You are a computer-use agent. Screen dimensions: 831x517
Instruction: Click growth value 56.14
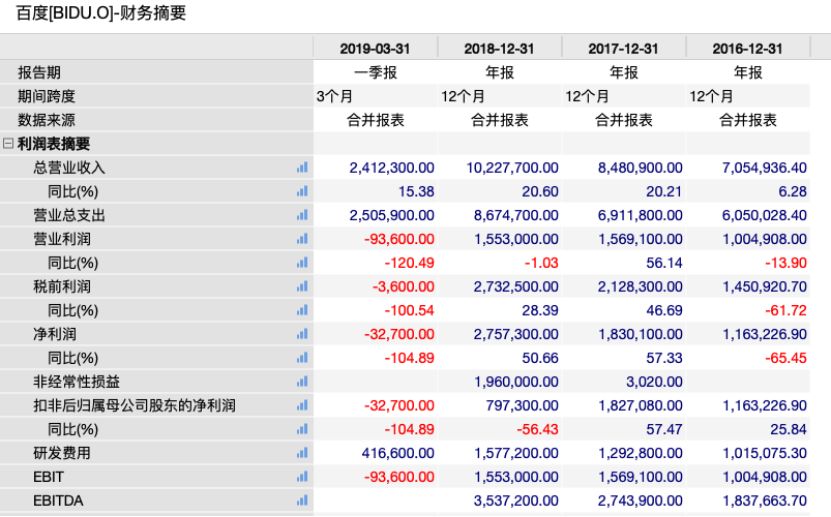click(665, 263)
